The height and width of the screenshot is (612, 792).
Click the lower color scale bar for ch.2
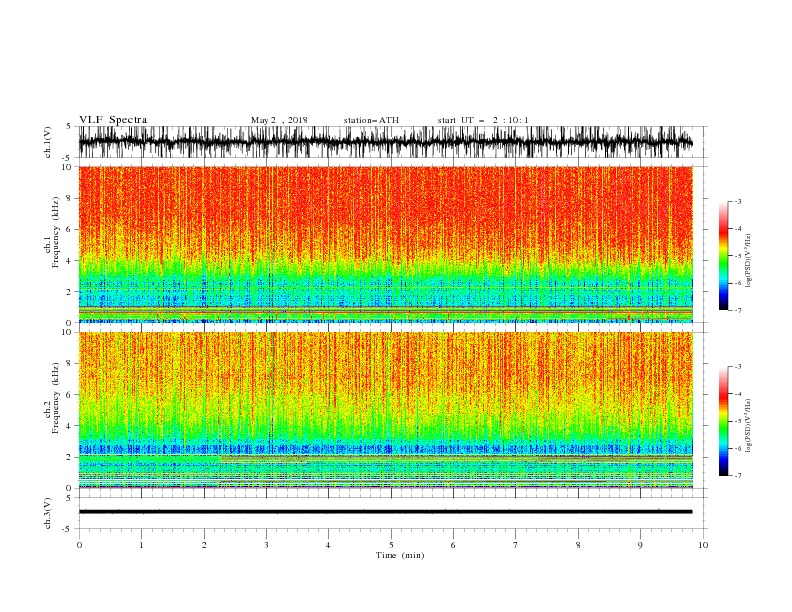coord(723,421)
